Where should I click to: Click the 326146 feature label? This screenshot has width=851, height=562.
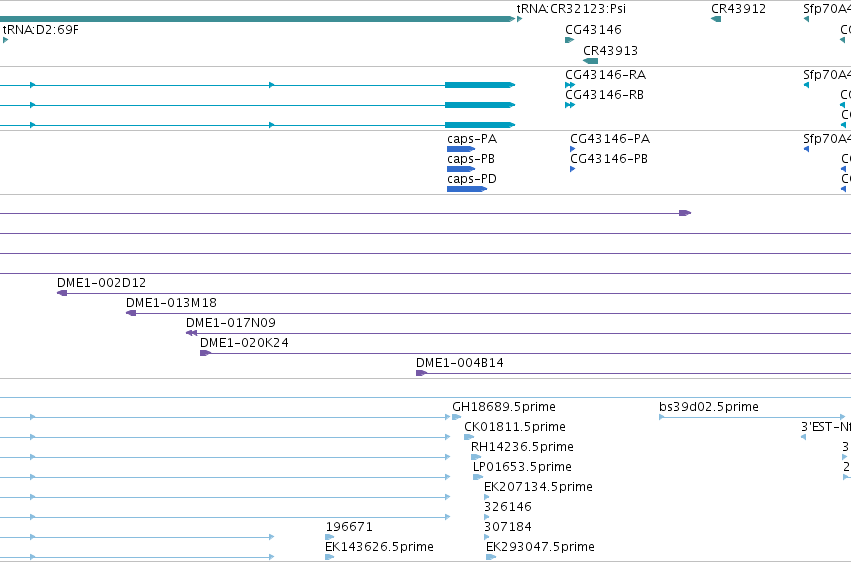pyautogui.click(x=507, y=507)
